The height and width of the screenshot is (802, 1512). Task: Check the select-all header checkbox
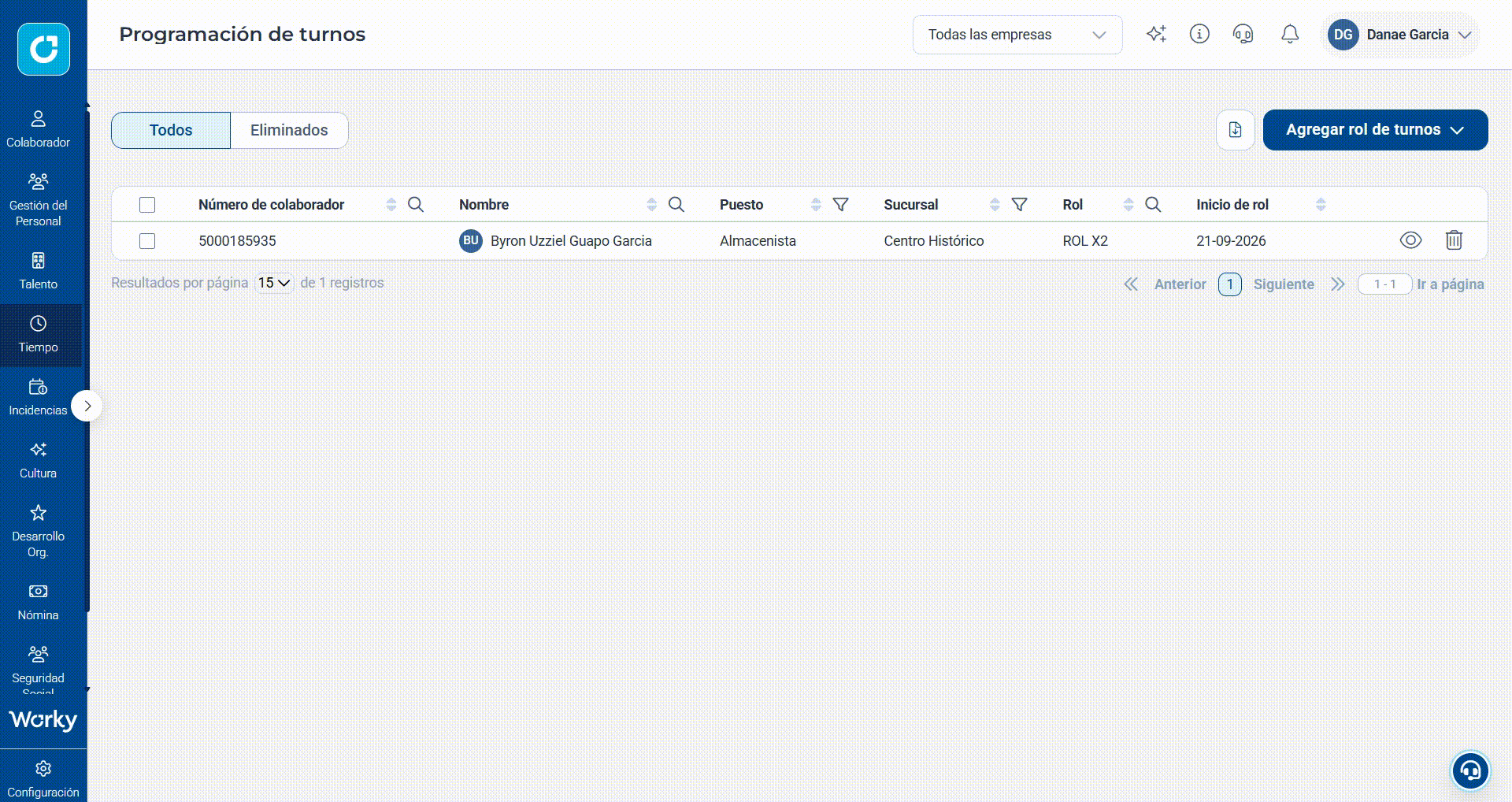(147, 205)
